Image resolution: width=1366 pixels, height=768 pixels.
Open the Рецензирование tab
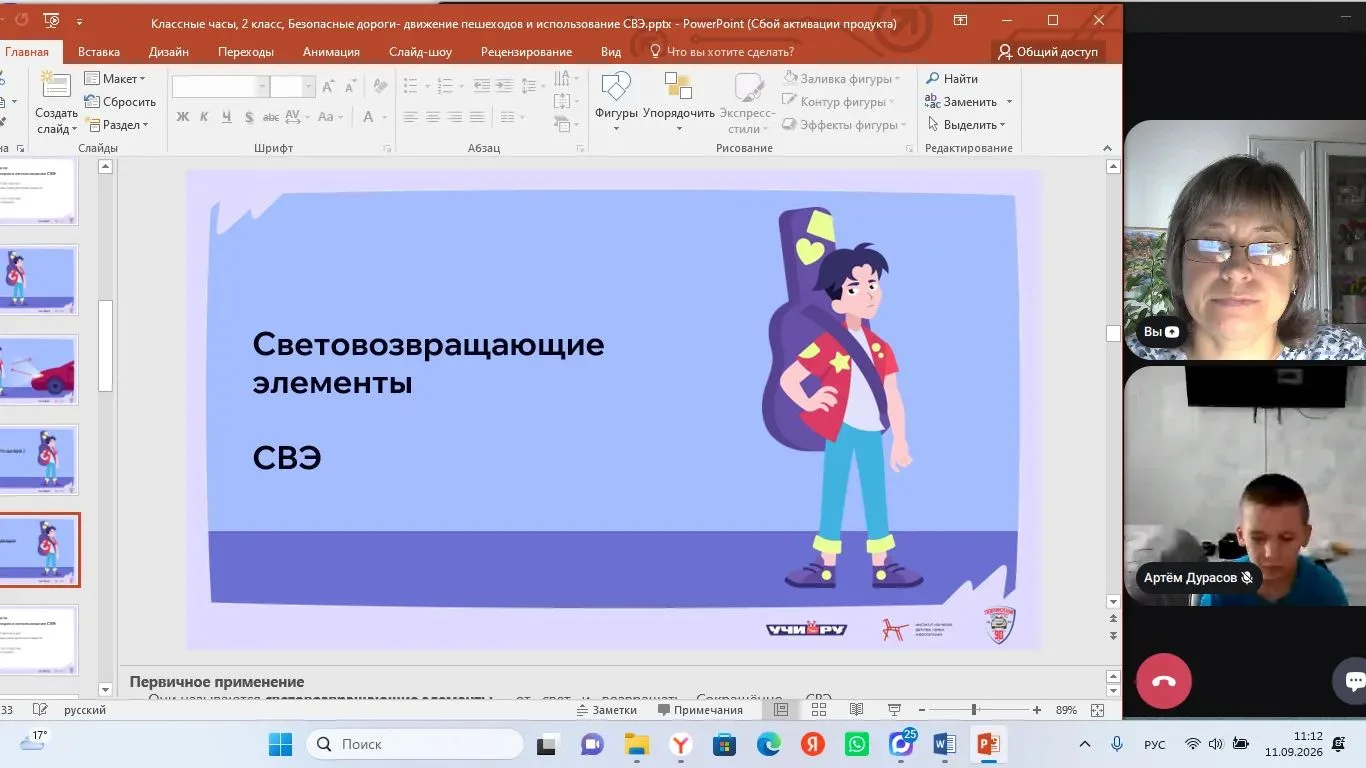526,52
